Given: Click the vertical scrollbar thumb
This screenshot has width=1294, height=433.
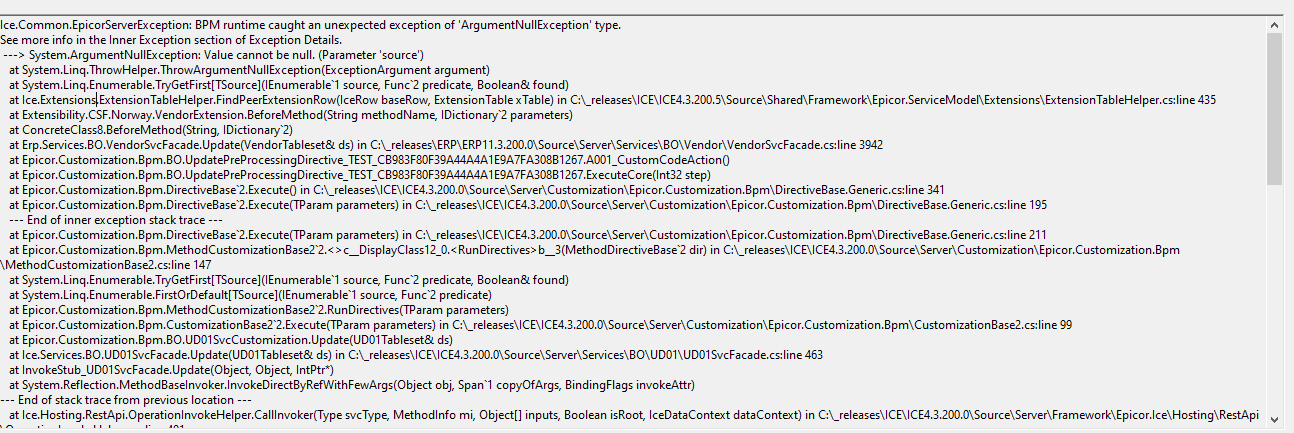Looking at the screenshot, I should [1273, 109].
